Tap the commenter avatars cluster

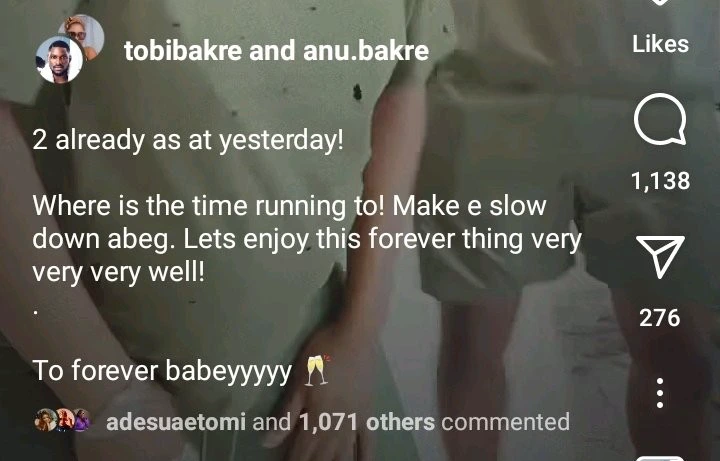click(63, 420)
